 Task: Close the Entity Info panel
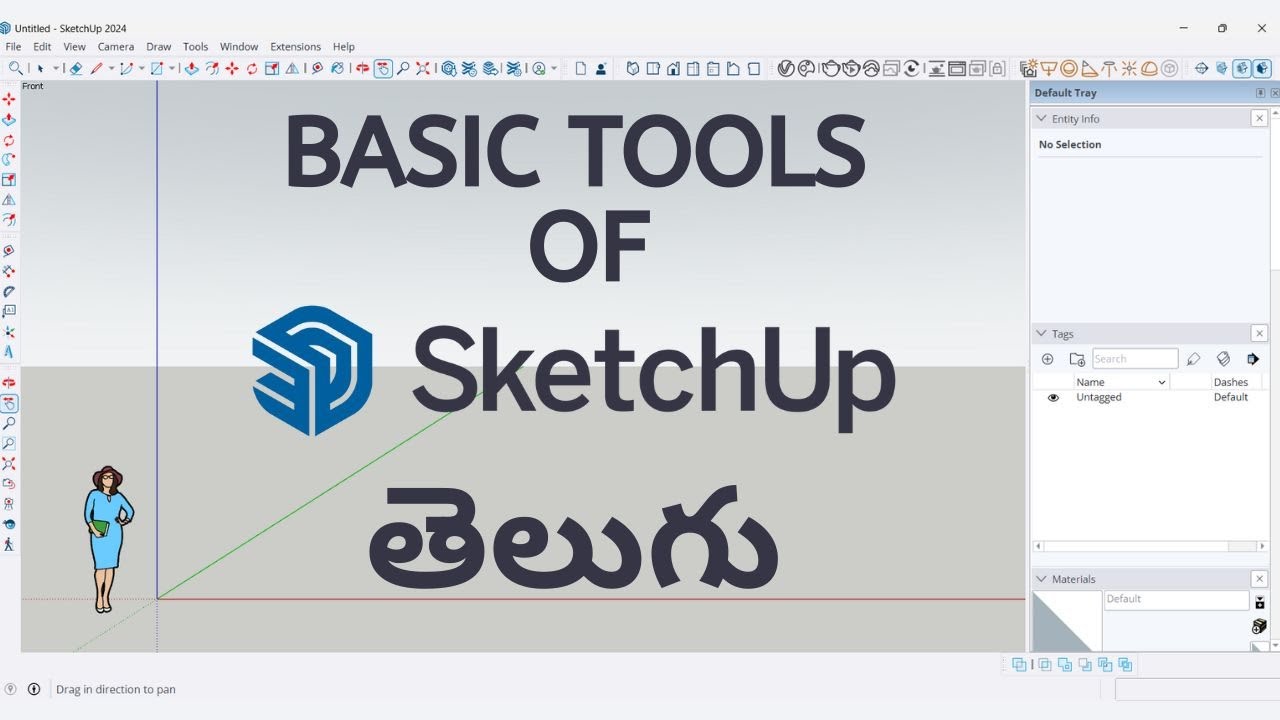(x=1259, y=118)
